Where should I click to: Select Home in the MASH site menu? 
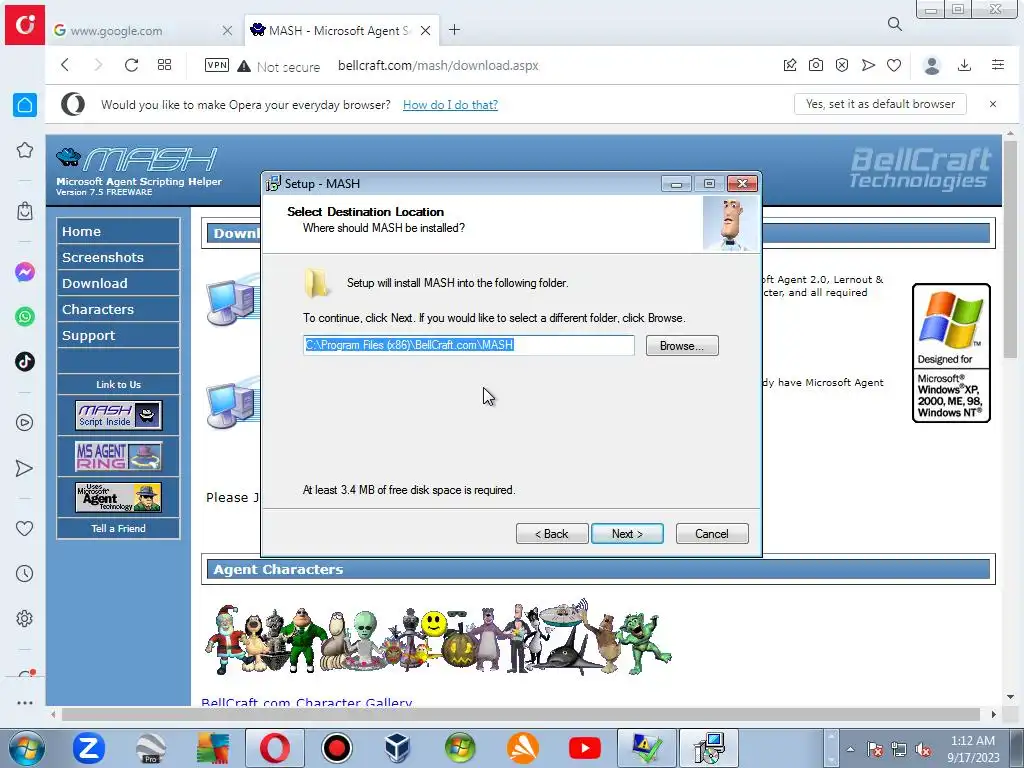(118, 231)
